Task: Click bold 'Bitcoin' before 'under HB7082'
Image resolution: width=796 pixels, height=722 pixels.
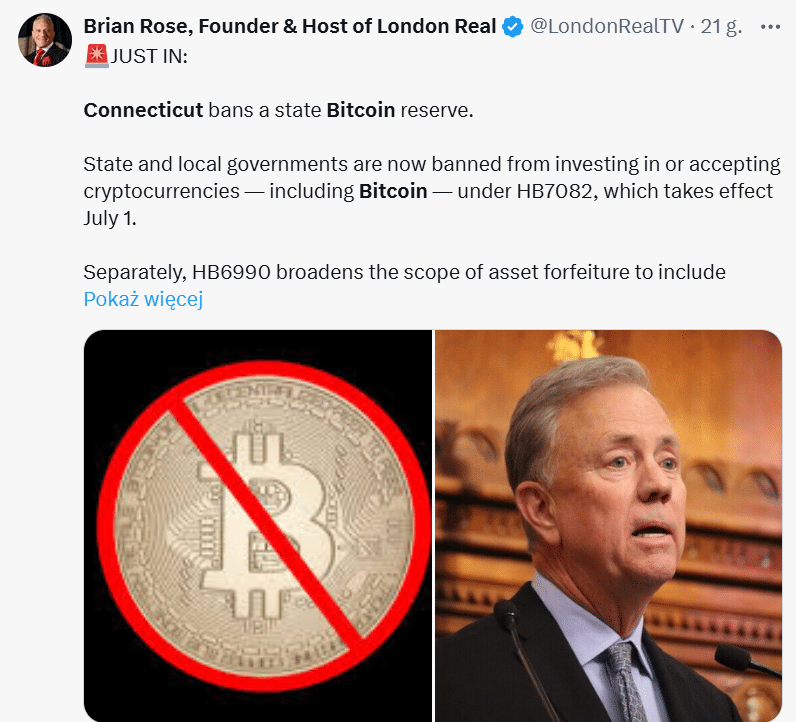Action: point(393,191)
